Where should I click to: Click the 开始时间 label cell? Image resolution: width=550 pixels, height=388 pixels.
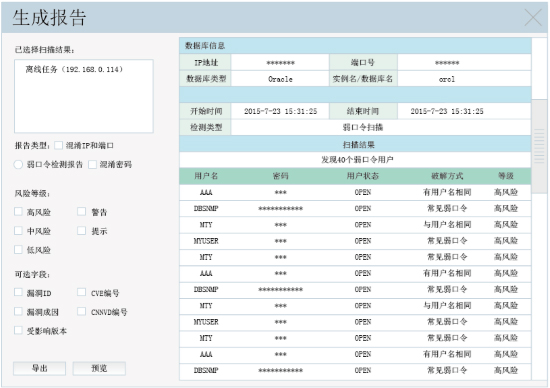coord(205,111)
